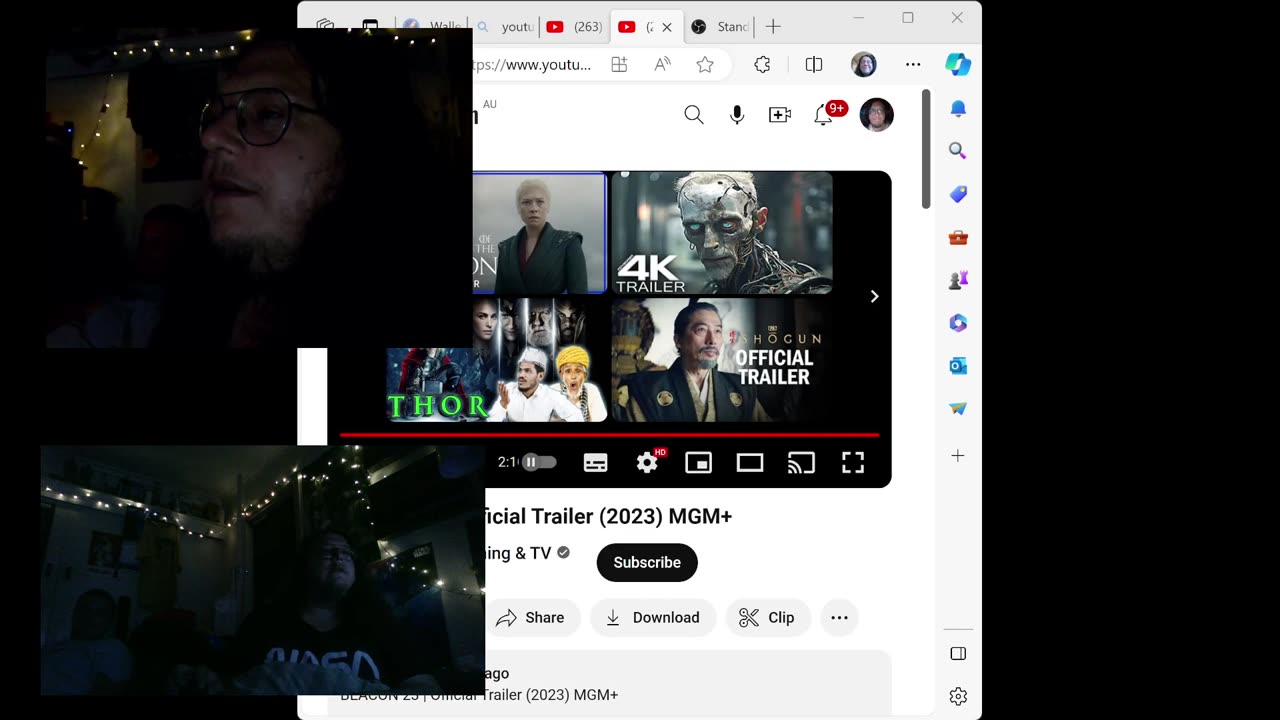Open the sidebar Tools briefcase
Screen dimensions: 1280x720
tap(958, 237)
